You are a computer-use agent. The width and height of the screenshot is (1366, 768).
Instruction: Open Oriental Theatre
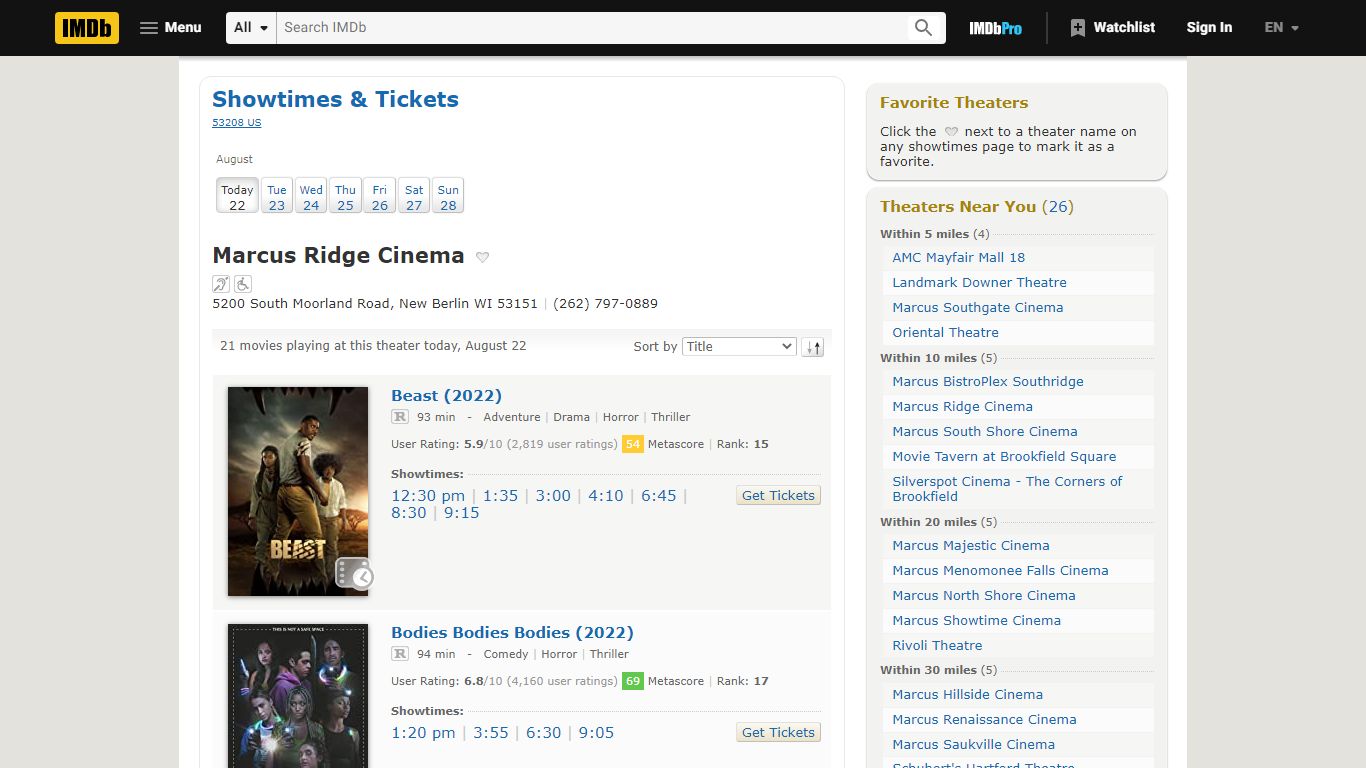click(945, 332)
